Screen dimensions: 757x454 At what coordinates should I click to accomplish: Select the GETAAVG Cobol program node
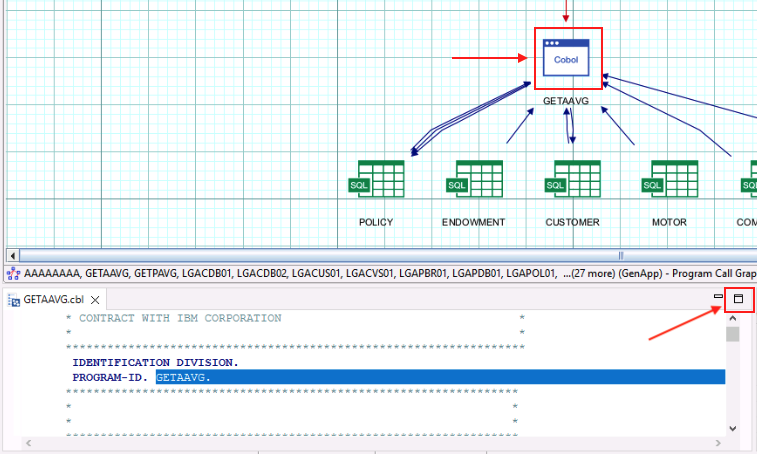(x=566, y=58)
